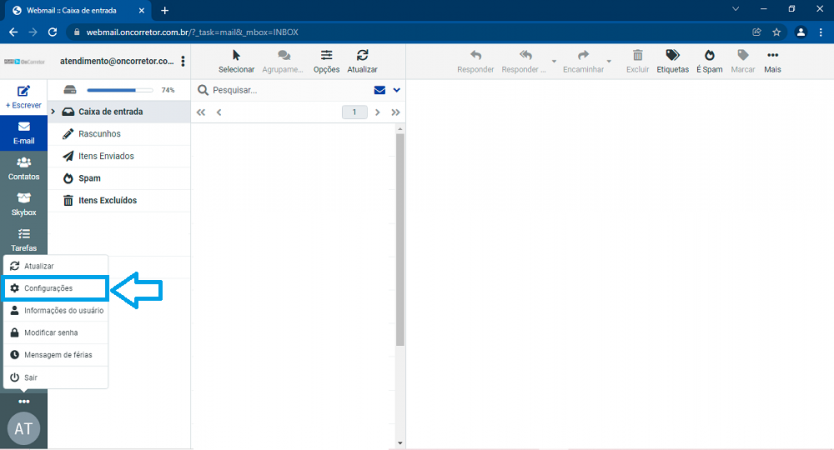Open the Spam folder
834x450 pixels.
[x=119, y=178]
